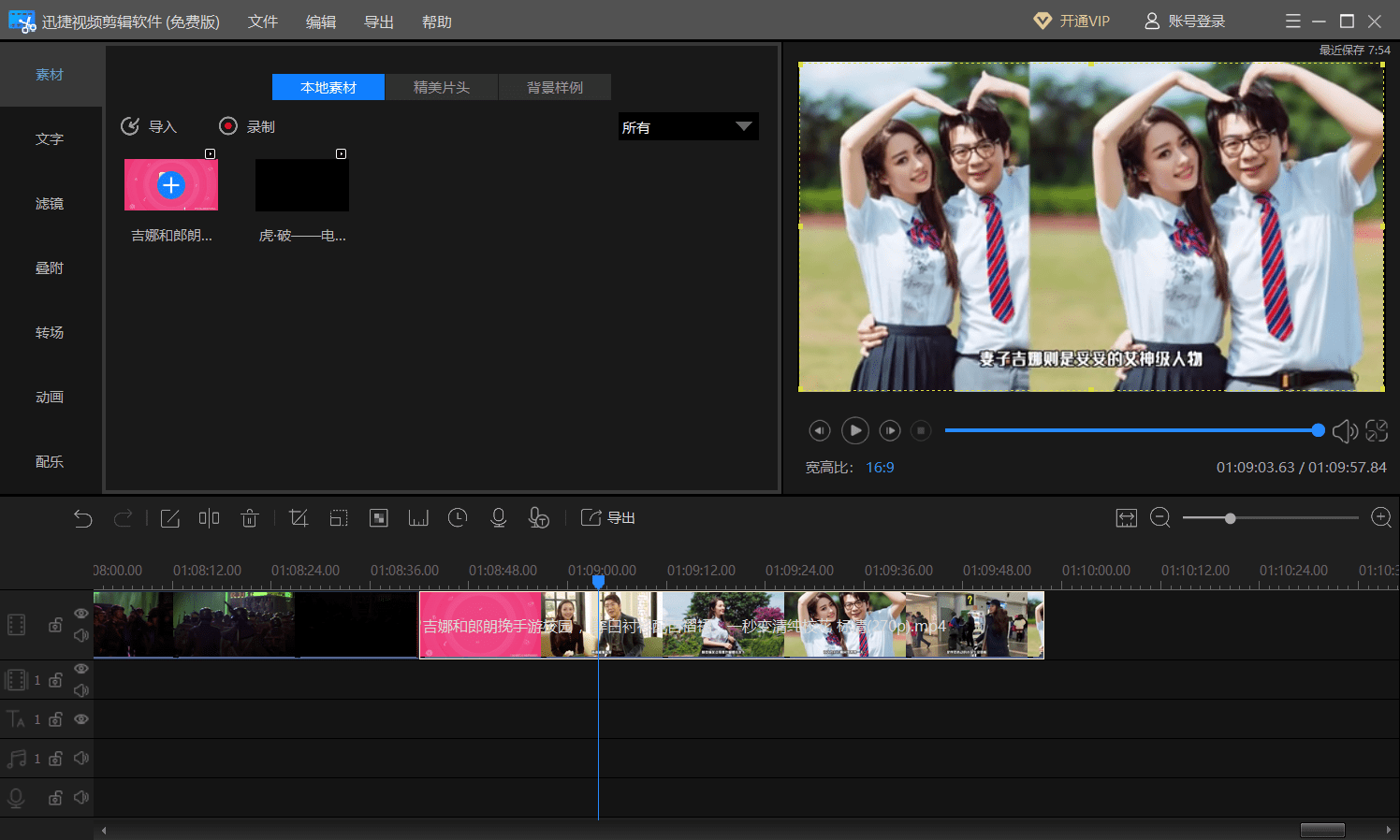1400x840 pixels.
Task: Zoom out the timeline with minus icon
Action: point(1160,518)
